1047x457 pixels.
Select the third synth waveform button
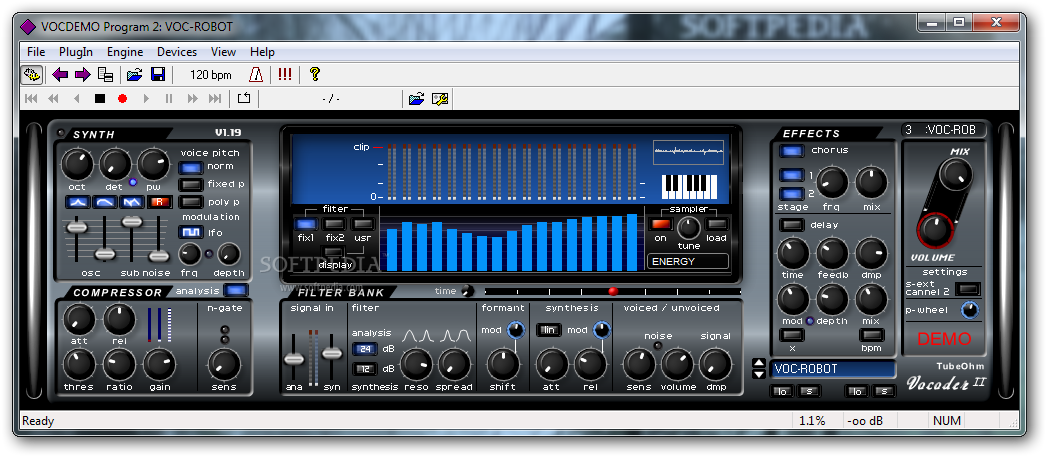point(132,202)
